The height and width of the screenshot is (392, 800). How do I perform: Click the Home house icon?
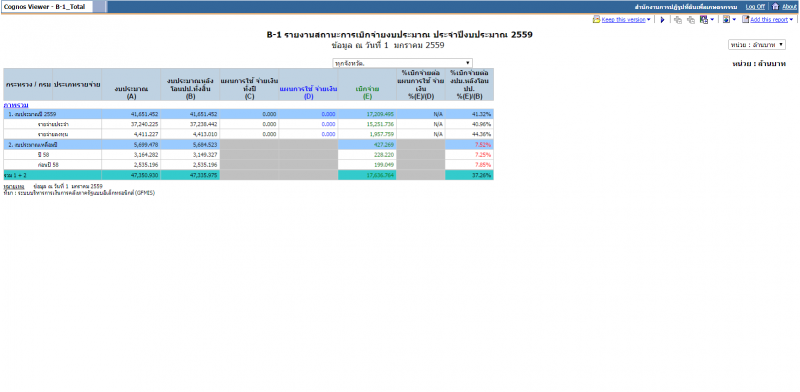pyautogui.click(x=776, y=6)
